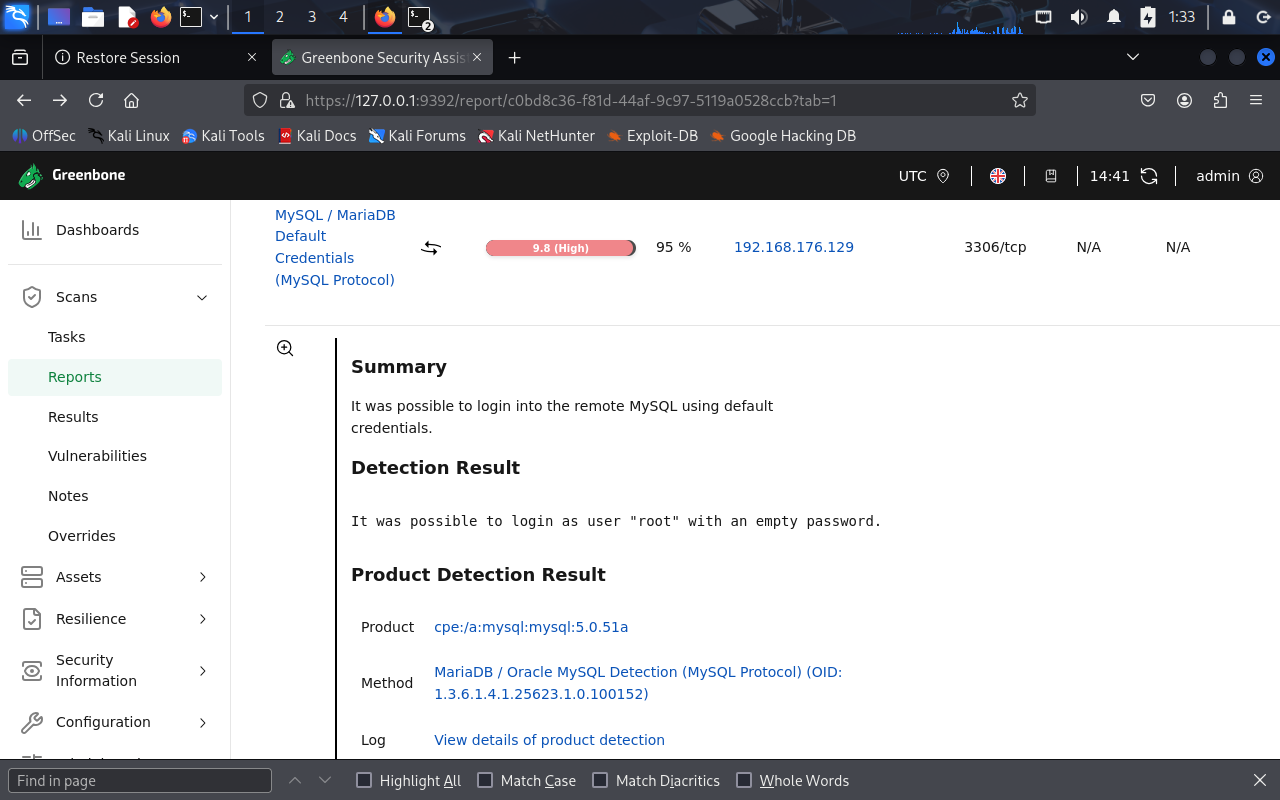Enable Match Case in find bar
Viewport: 1280px width, 800px height.
tap(484, 780)
